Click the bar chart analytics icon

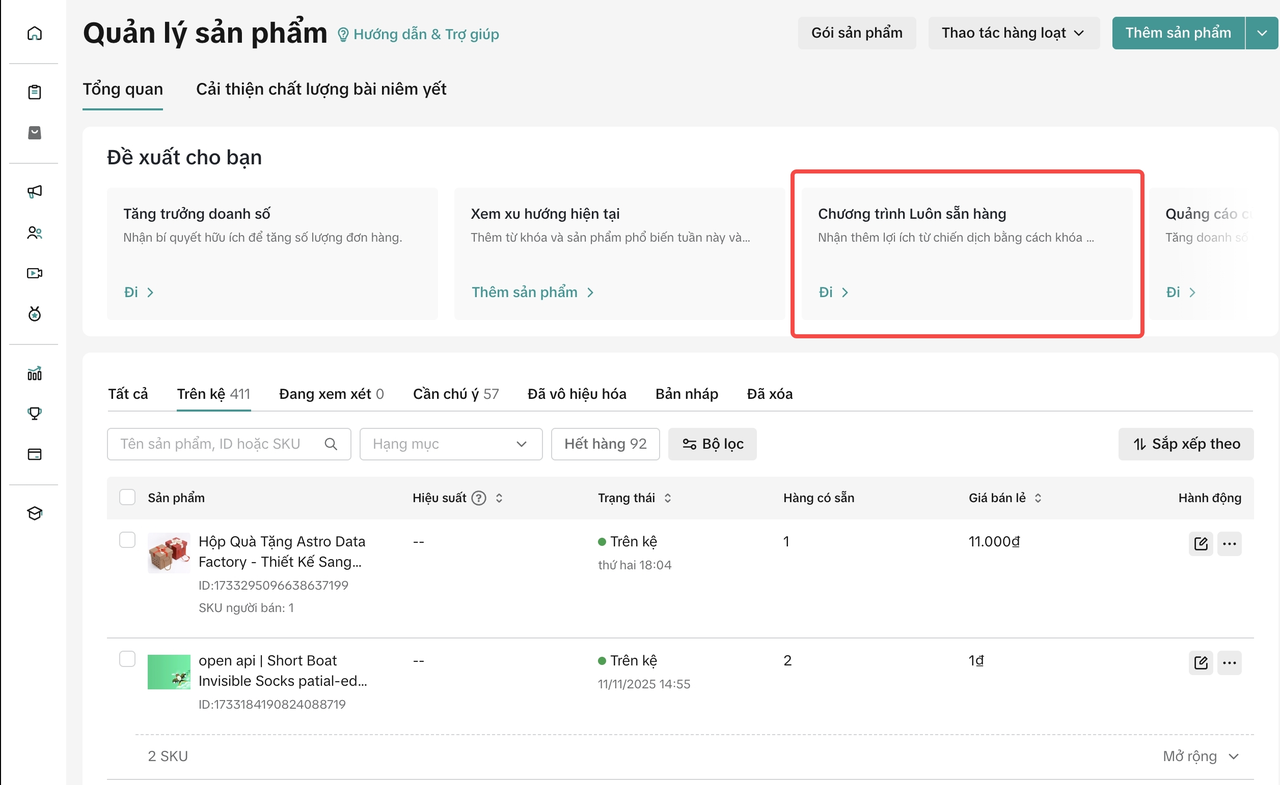pyautogui.click(x=34, y=373)
